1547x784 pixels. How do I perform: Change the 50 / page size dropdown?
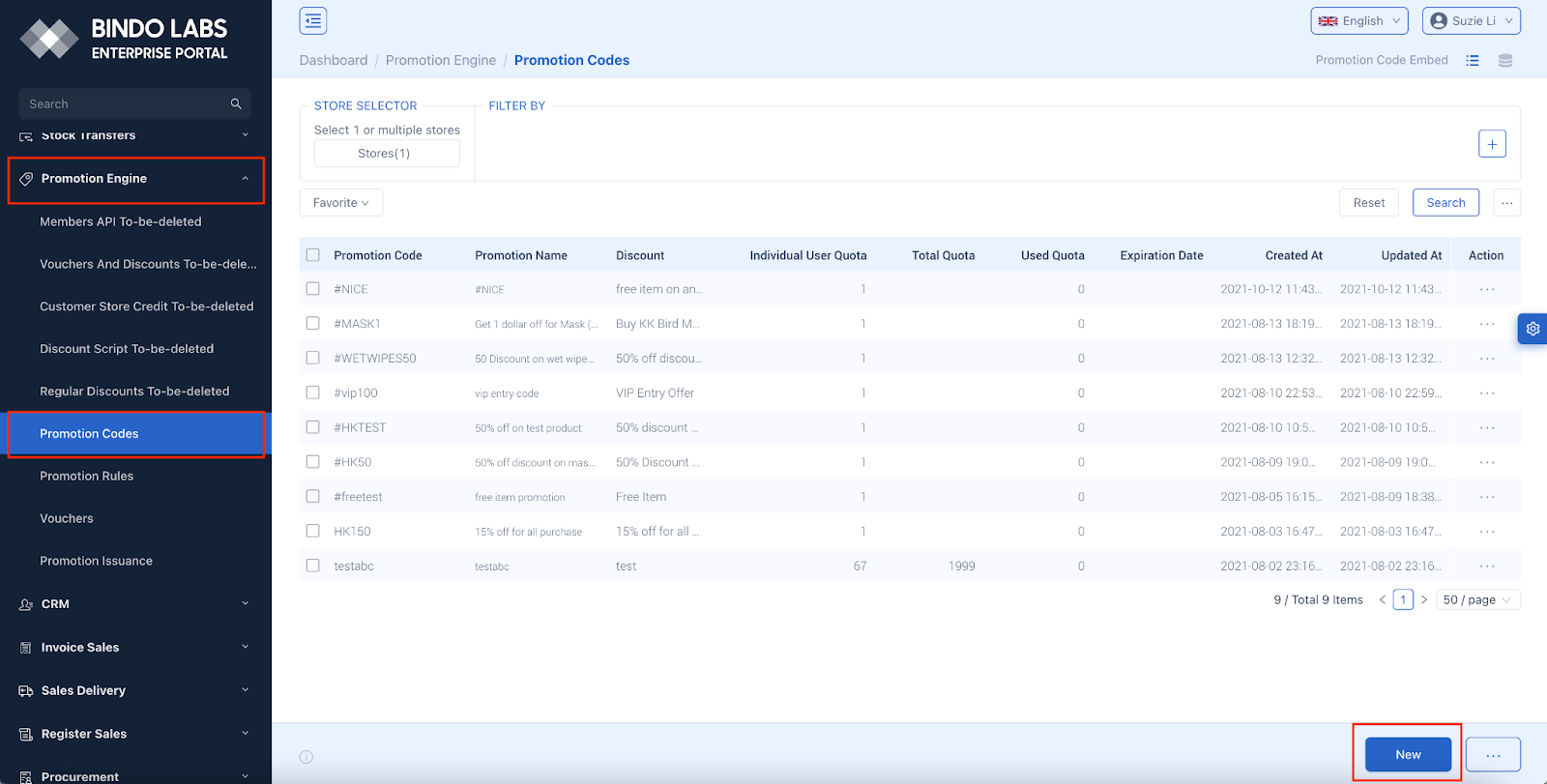click(x=1478, y=600)
